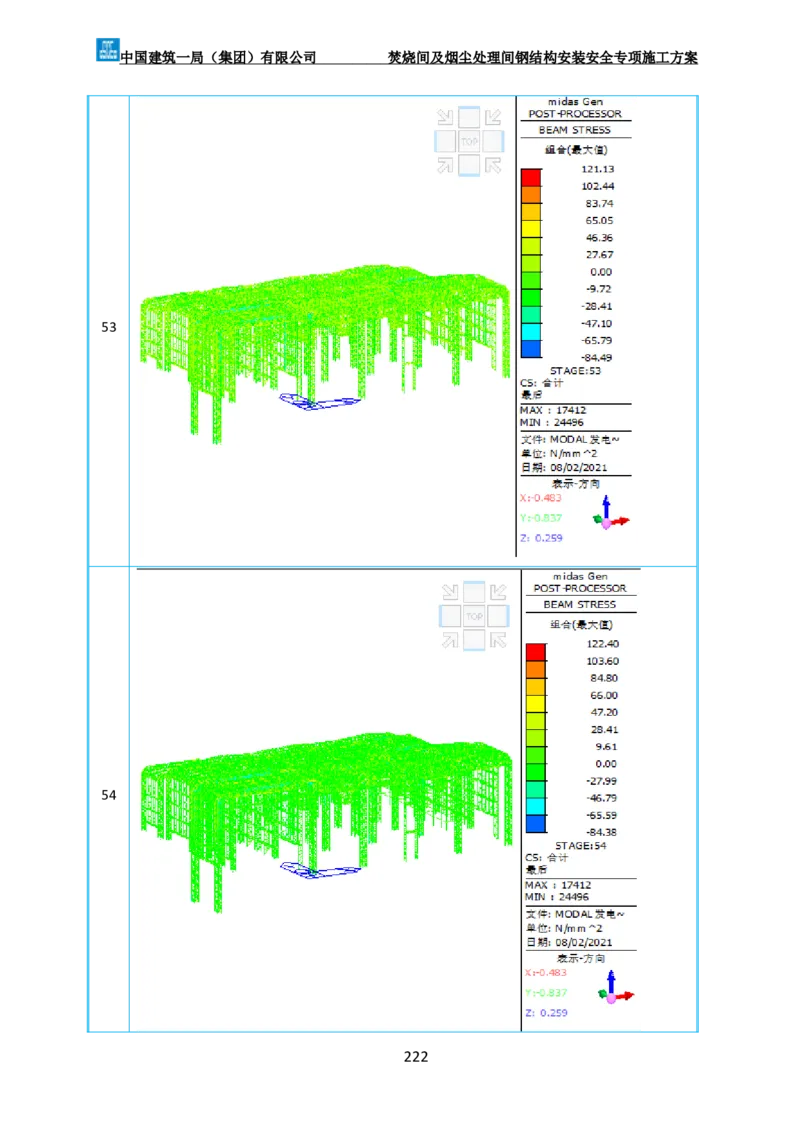Click the STAGE:54 label in lower legend
Image resolution: width=800 pixels, height=1132 pixels.
click(580, 845)
